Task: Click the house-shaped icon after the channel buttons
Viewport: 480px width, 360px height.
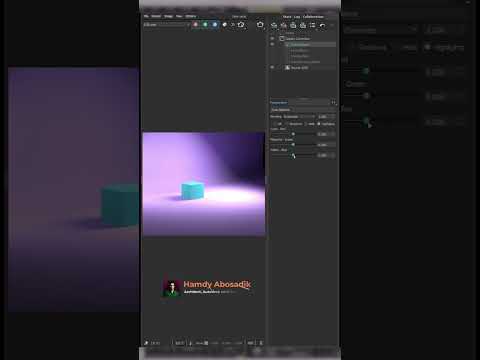Action: 241,24
